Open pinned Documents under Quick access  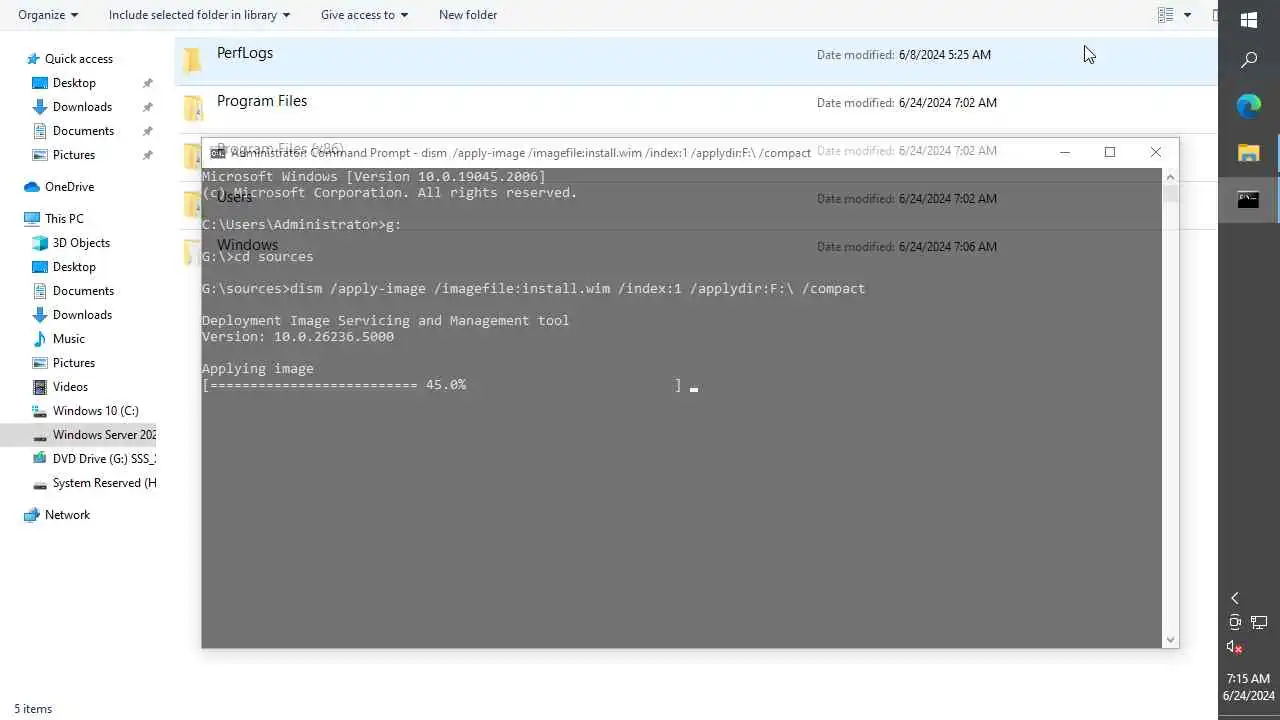83,131
